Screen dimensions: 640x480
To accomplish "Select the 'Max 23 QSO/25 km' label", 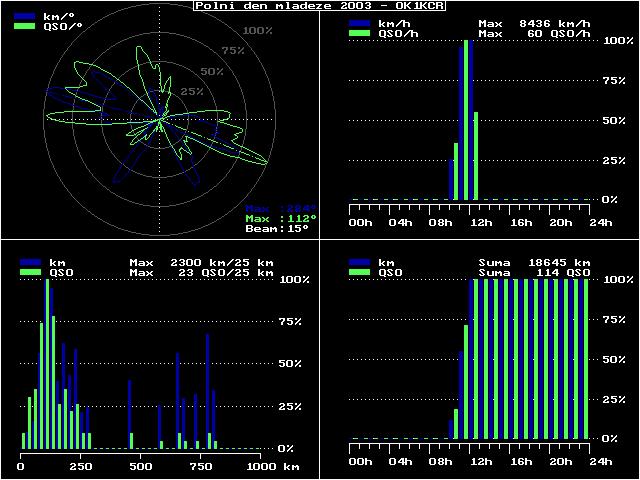I will 201,272.
